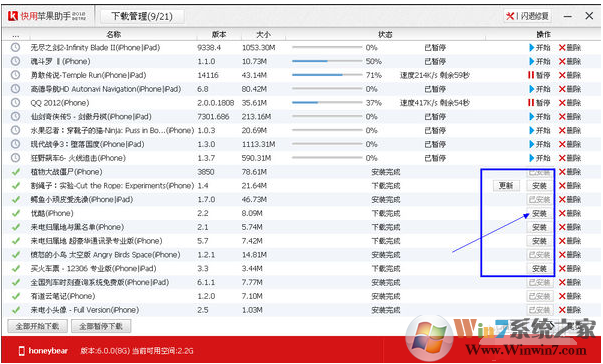Click the 快用苹果助手 logo icon

click(13, 17)
